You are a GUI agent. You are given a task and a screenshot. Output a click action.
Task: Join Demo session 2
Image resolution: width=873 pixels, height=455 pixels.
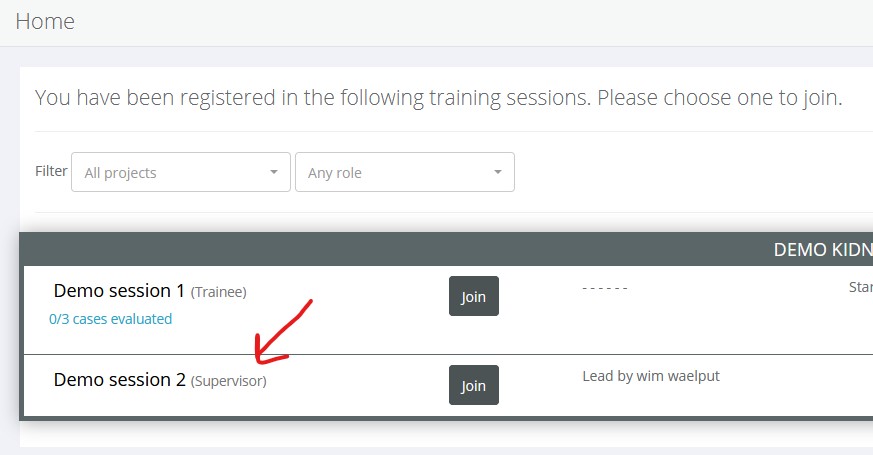[473, 386]
